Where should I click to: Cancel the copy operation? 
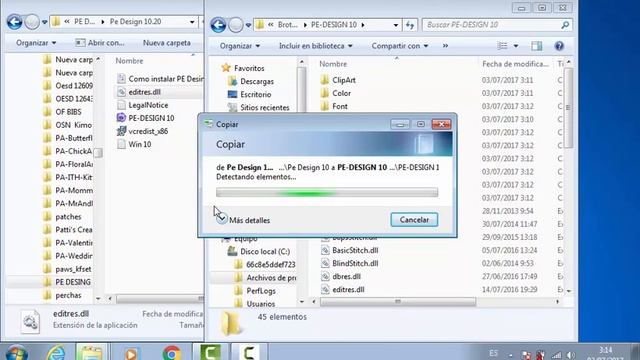coord(414,220)
